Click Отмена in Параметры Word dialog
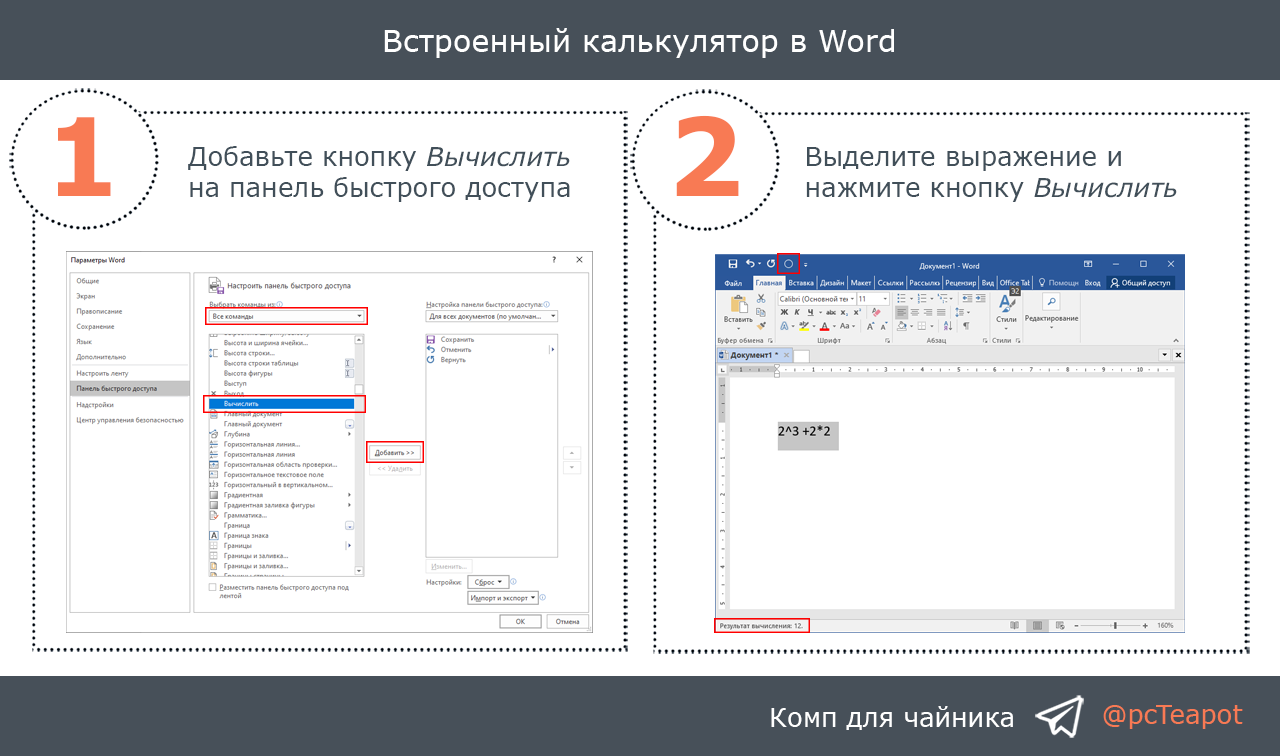The width and height of the screenshot is (1280, 756). point(567,621)
